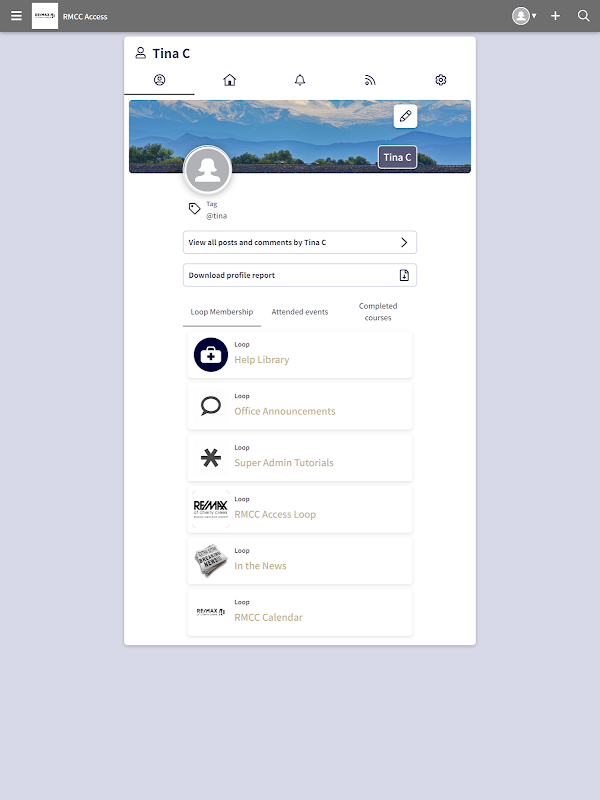Screen dimensions: 600x800
Task: Open the hamburger navigation menu
Action: (16, 16)
